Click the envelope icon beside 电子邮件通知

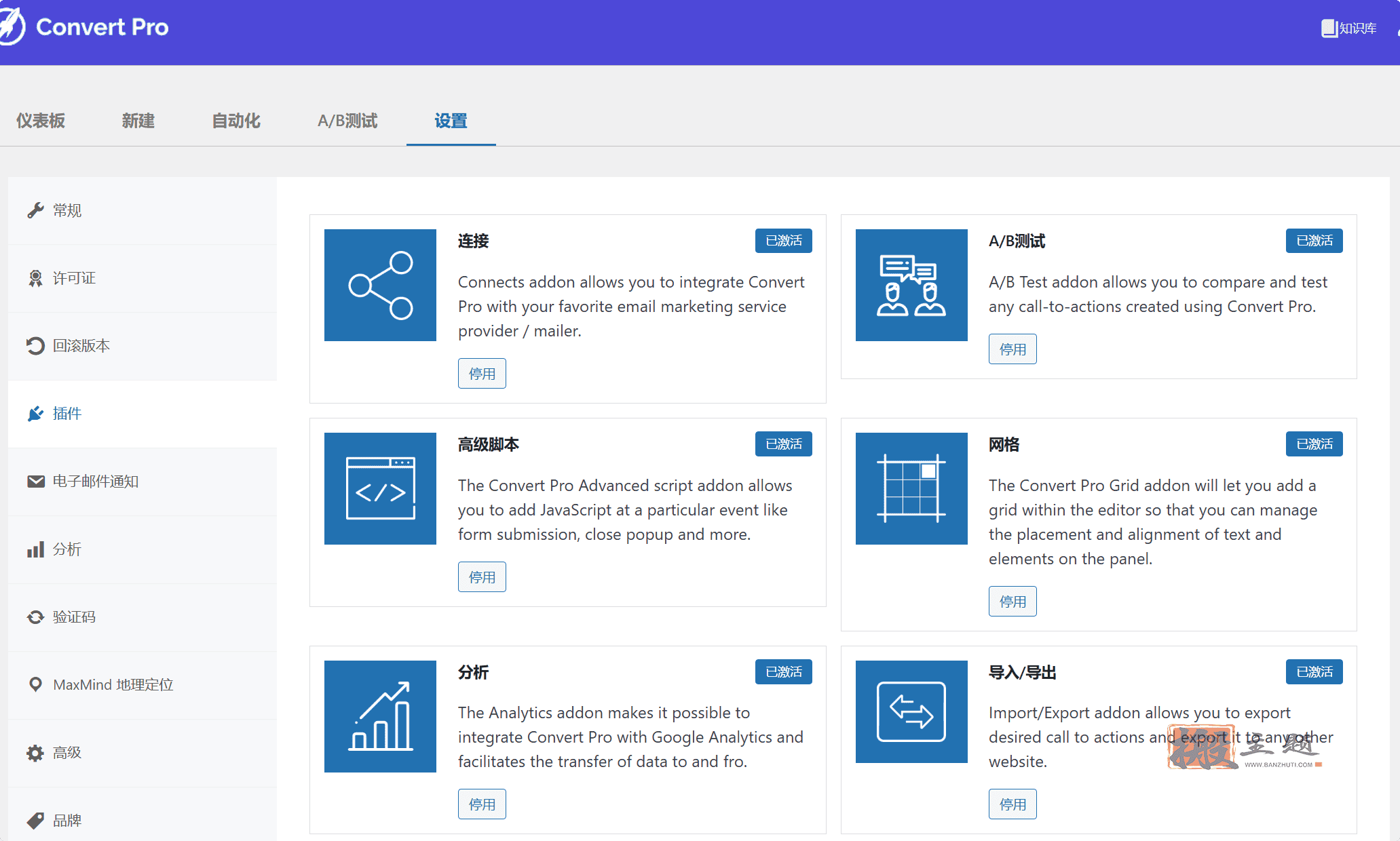pos(35,482)
